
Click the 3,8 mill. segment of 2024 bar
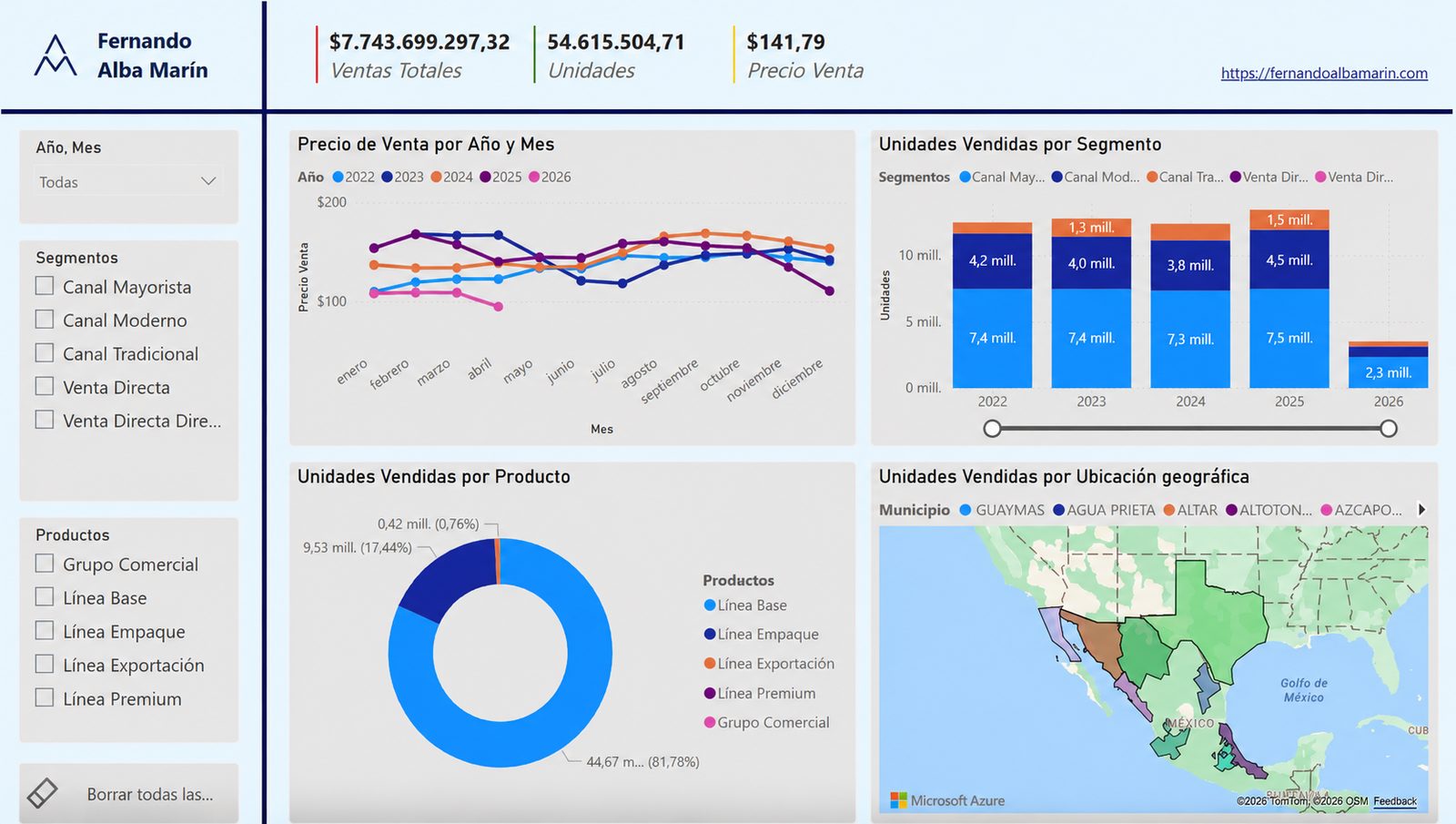(x=1190, y=265)
